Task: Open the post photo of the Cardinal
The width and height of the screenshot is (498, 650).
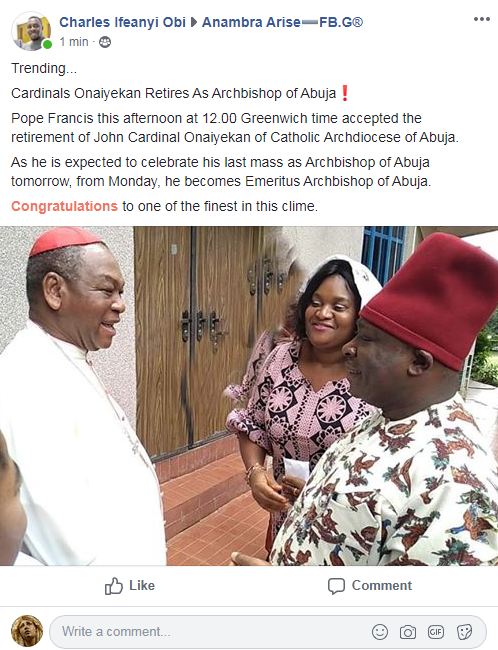Action: [249, 396]
